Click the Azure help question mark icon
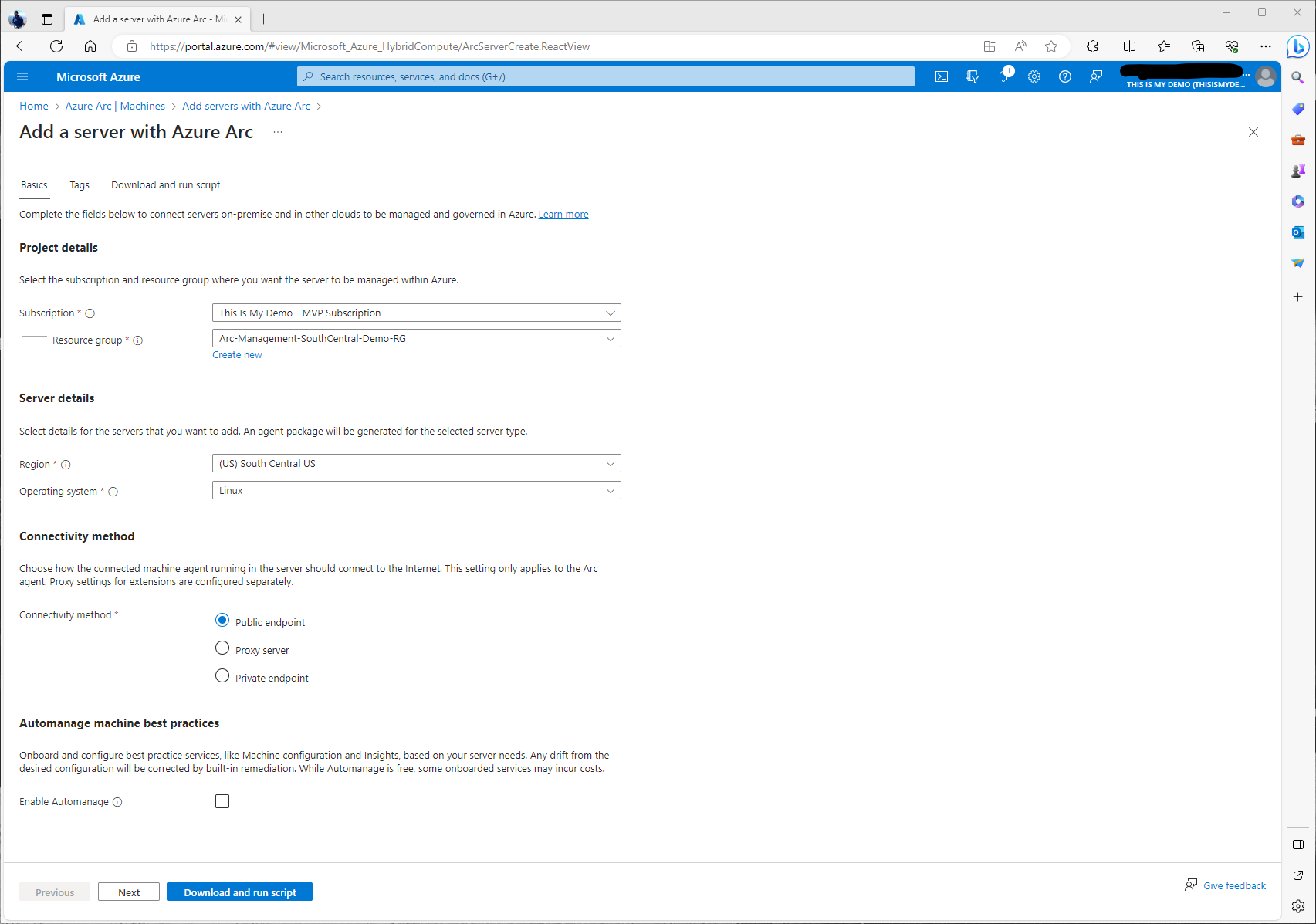This screenshot has width=1316, height=924. [x=1065, y=76]
